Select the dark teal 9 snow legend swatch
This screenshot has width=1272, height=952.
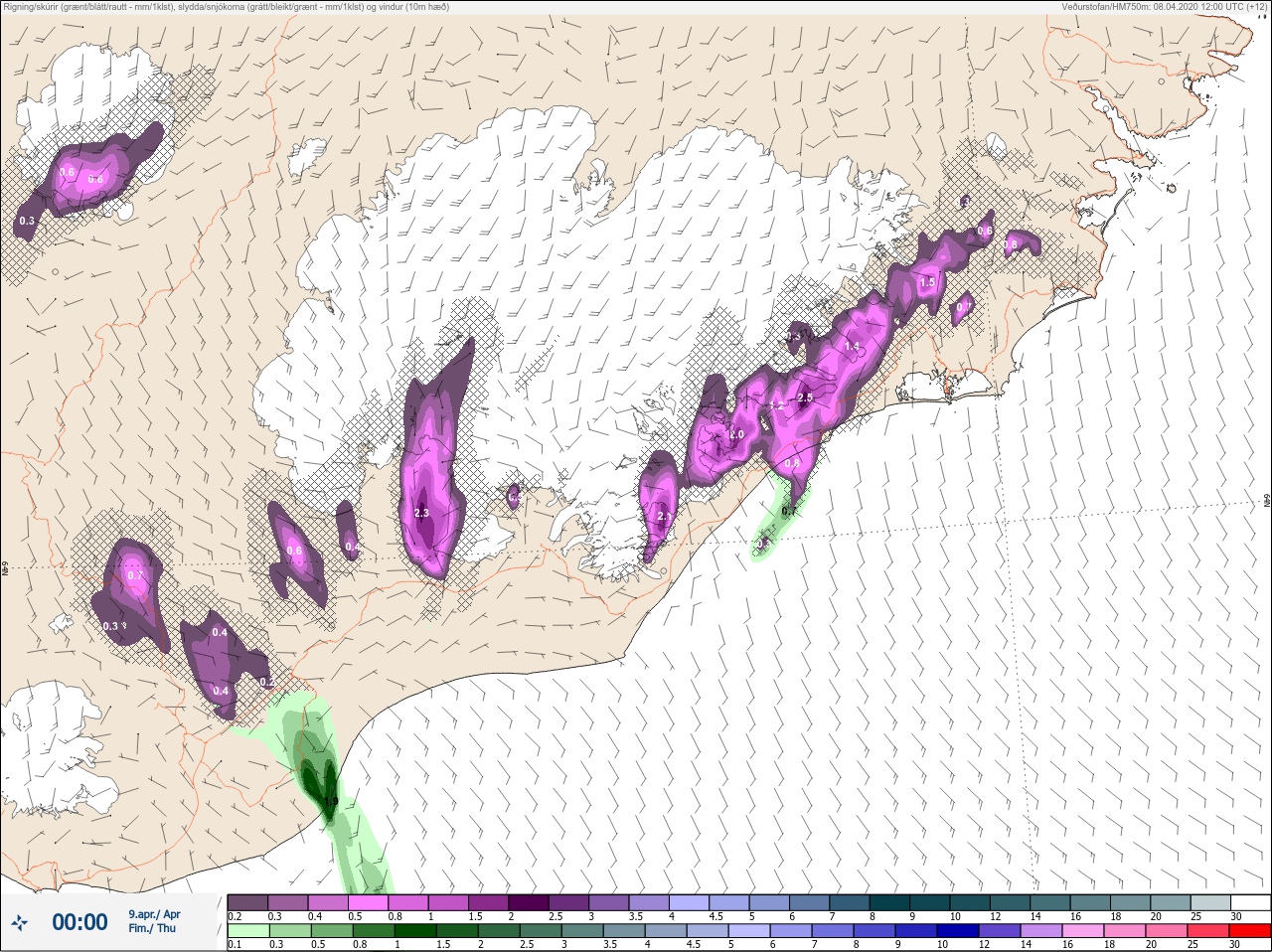(x=929, y=902)
